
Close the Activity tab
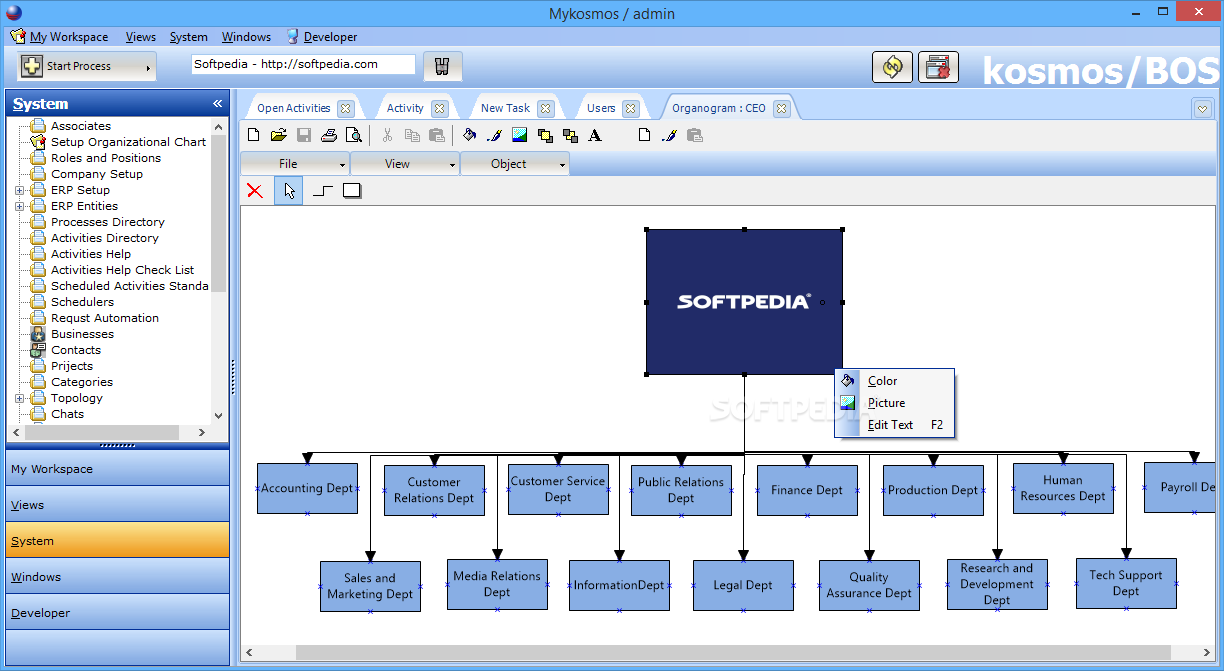[x=439, y=108]
